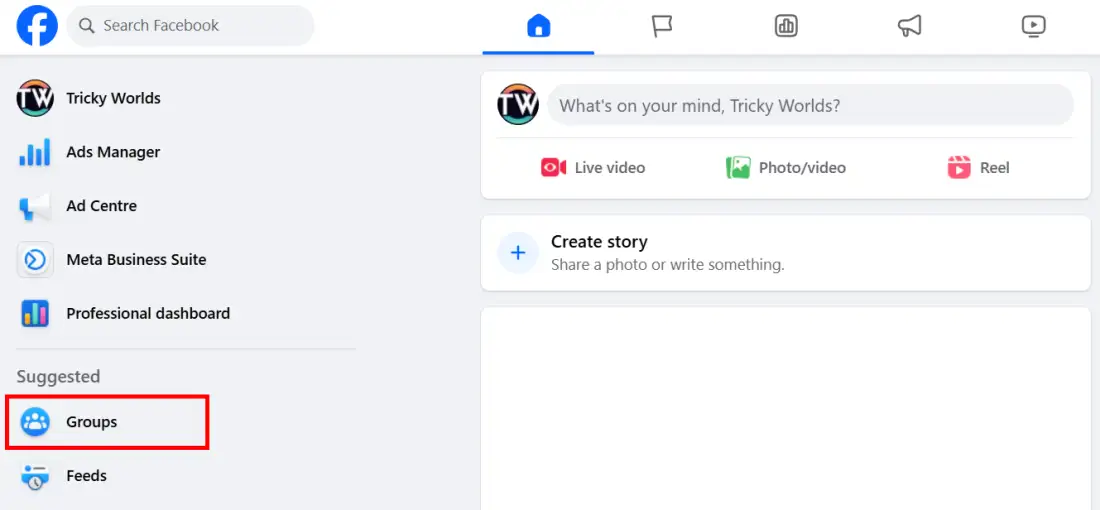Click the Meta Business Suite icon
The height and width of the screenshot is (510, 1100).
[35, 260]
